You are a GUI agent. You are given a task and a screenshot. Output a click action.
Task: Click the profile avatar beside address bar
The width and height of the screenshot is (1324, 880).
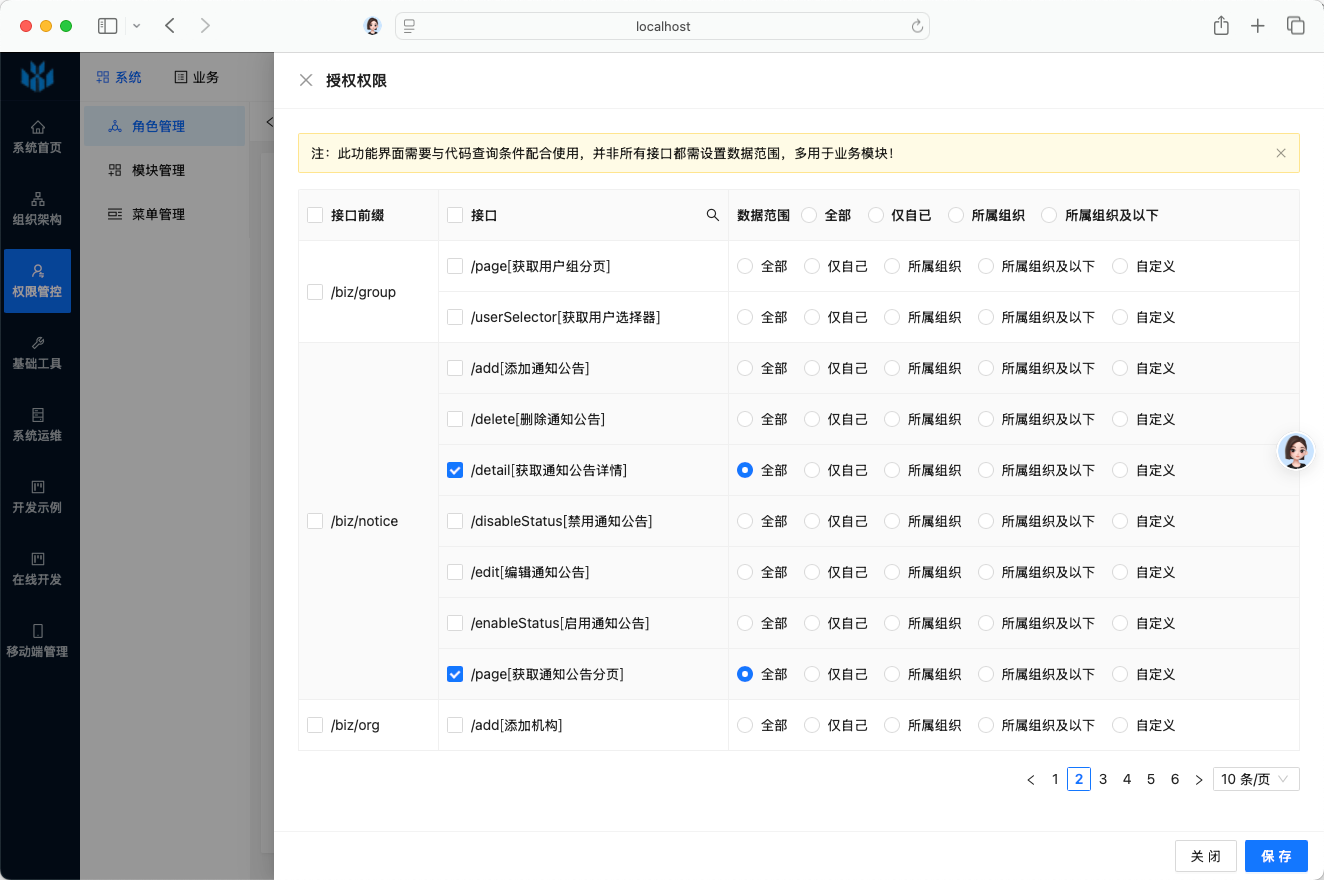373,26
